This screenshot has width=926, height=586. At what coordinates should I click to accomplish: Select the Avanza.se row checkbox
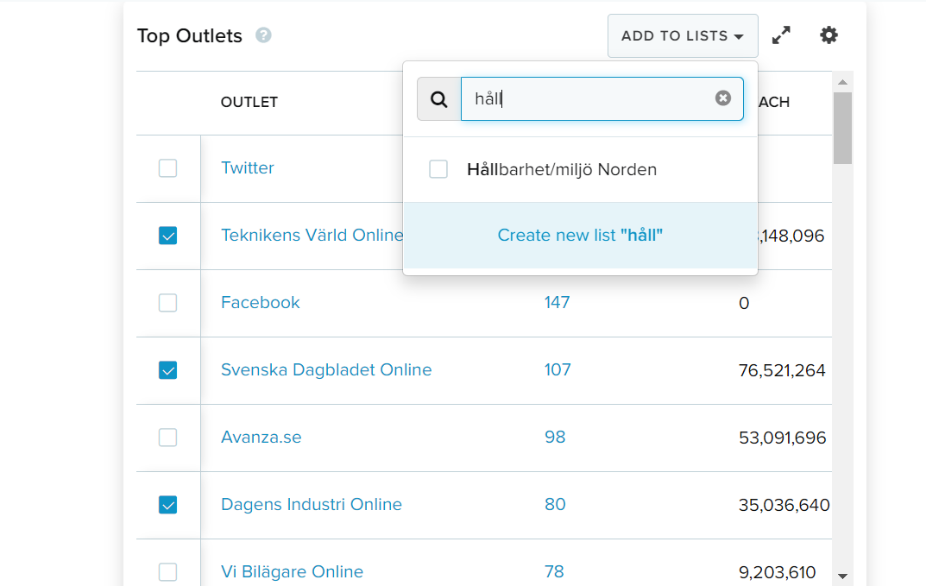(x=168, y=437)
